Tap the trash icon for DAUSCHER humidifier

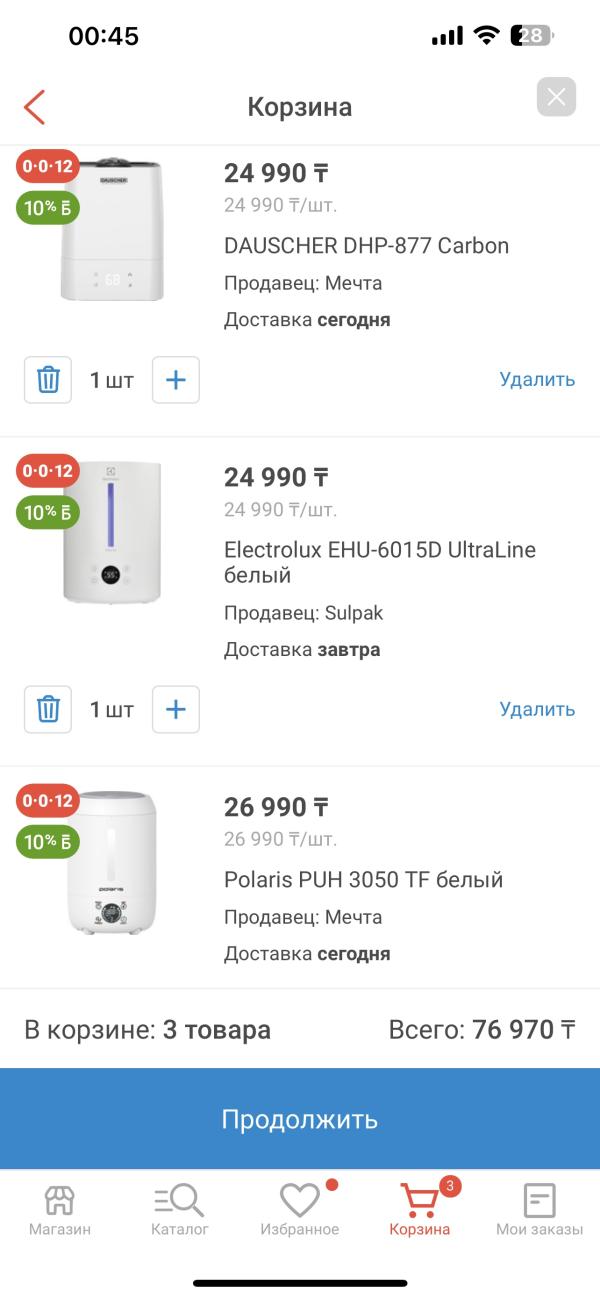[48, 380]
